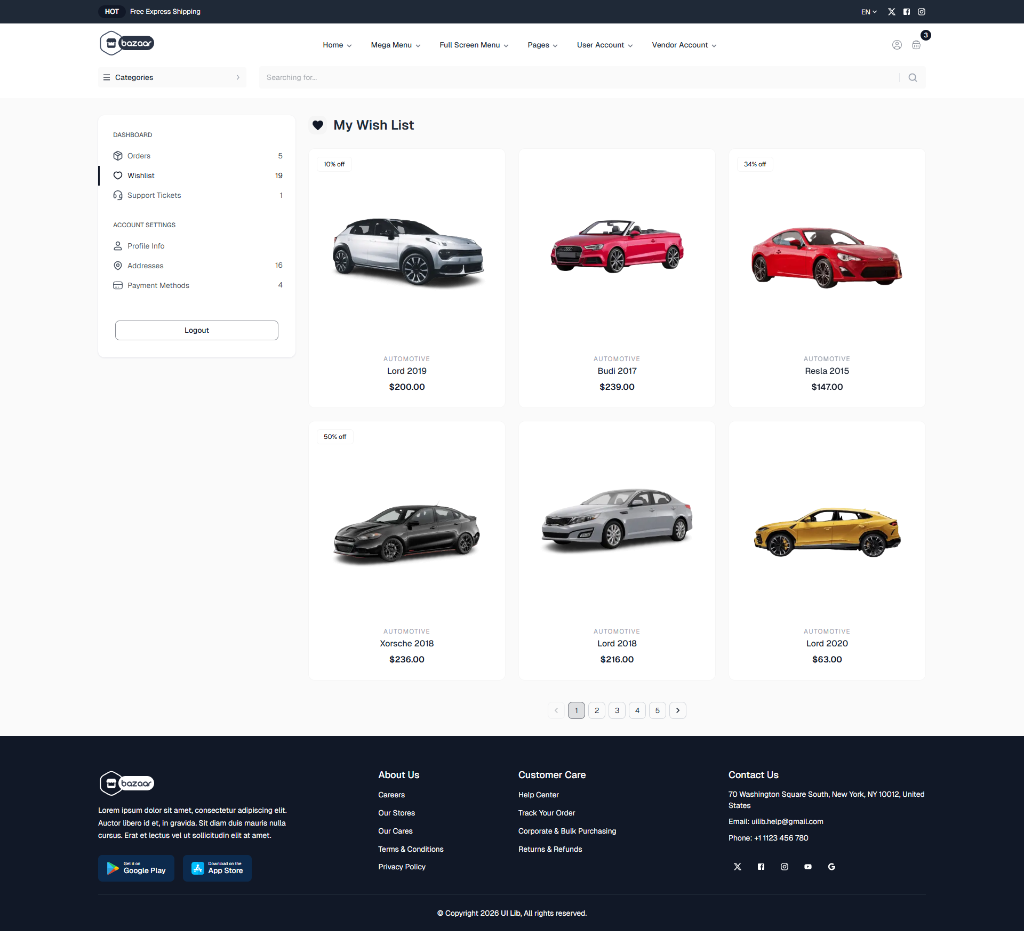The height and width of the screenshot is (931, 1024).
Task: Expand the EN language selector
Action: click(868, 12)
